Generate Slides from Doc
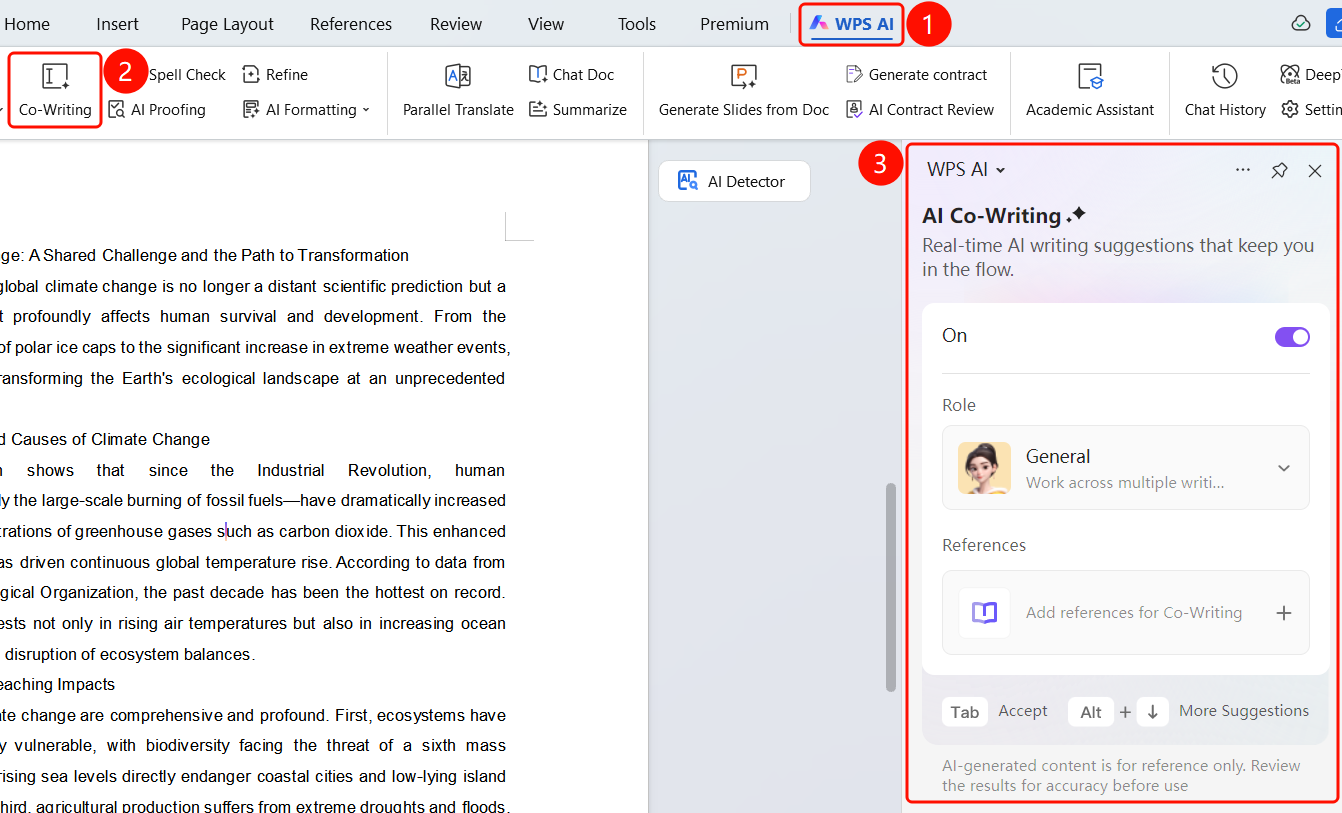Image resolution: width=1342 pixels, height=813 pixels. click(744, 90)
